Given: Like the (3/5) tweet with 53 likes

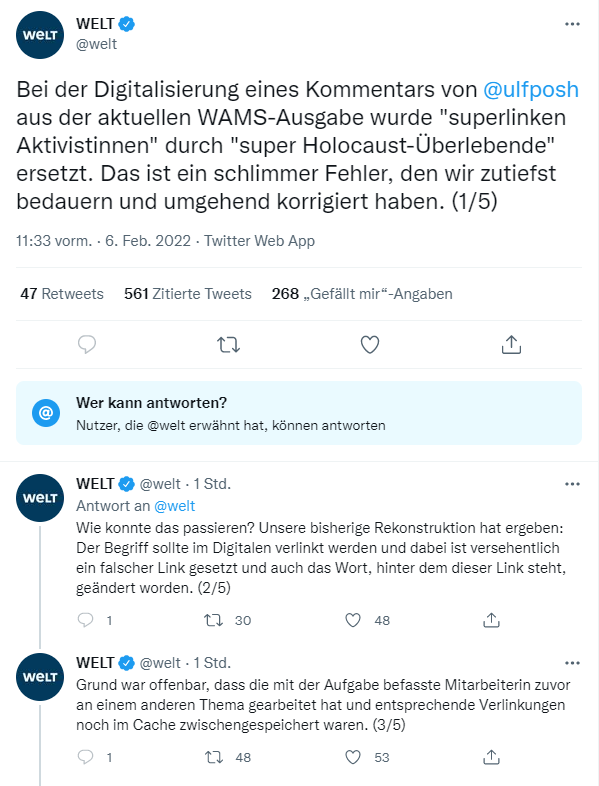Looking at the screenshot, I should 353,757.
